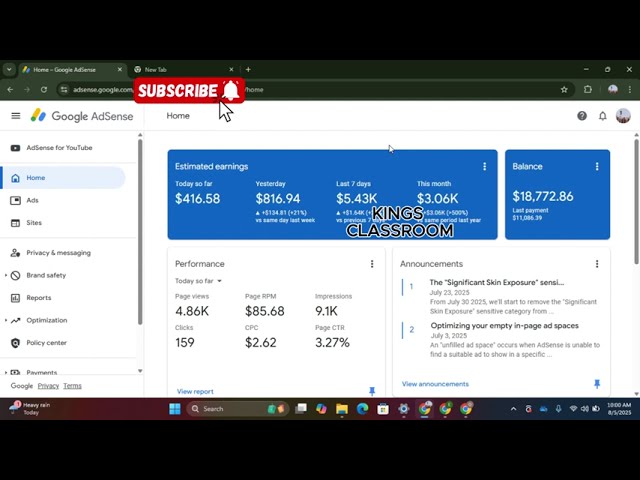Click the Sites layout icon

pyautogui.click(x=16, y=223)
